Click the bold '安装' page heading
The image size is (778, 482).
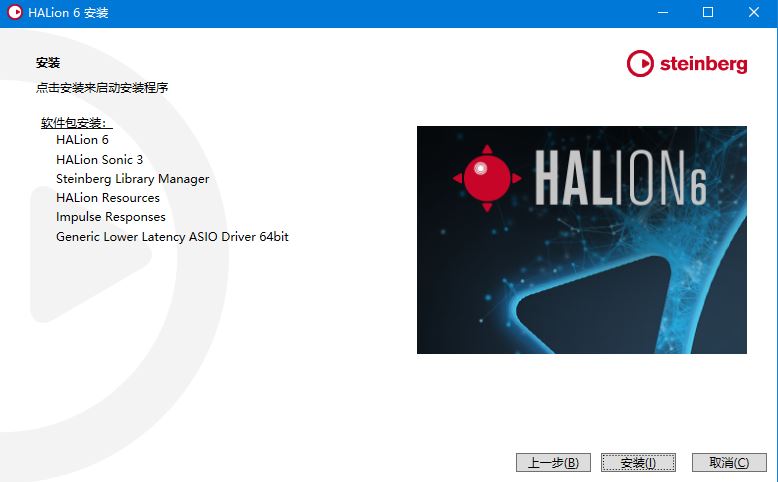pos(48,63)
